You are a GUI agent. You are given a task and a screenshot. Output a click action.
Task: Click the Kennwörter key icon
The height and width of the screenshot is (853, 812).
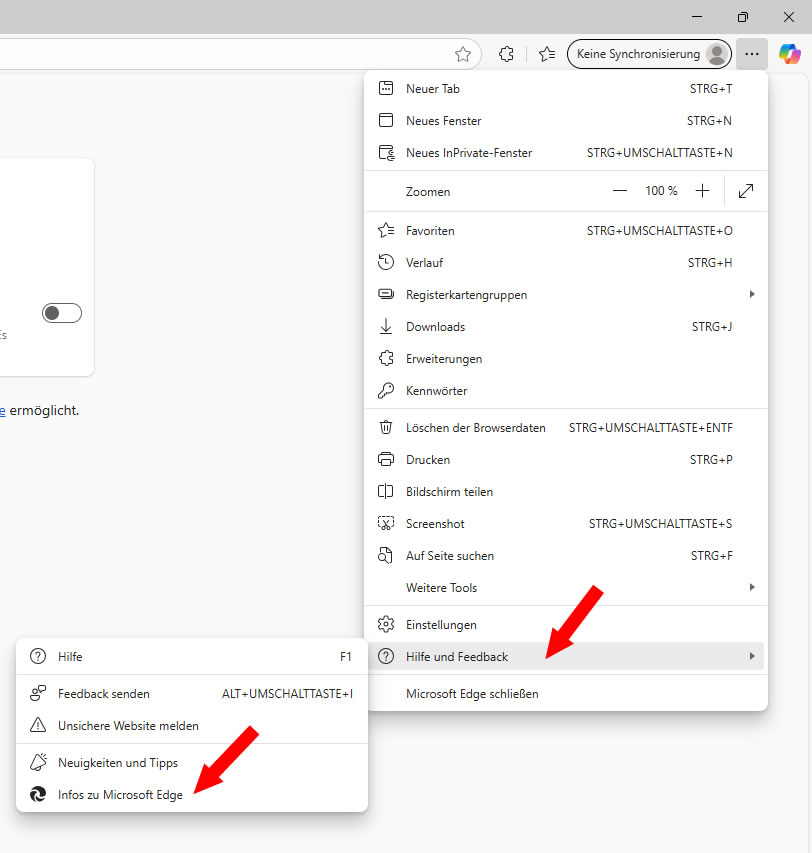click(386, 391)
